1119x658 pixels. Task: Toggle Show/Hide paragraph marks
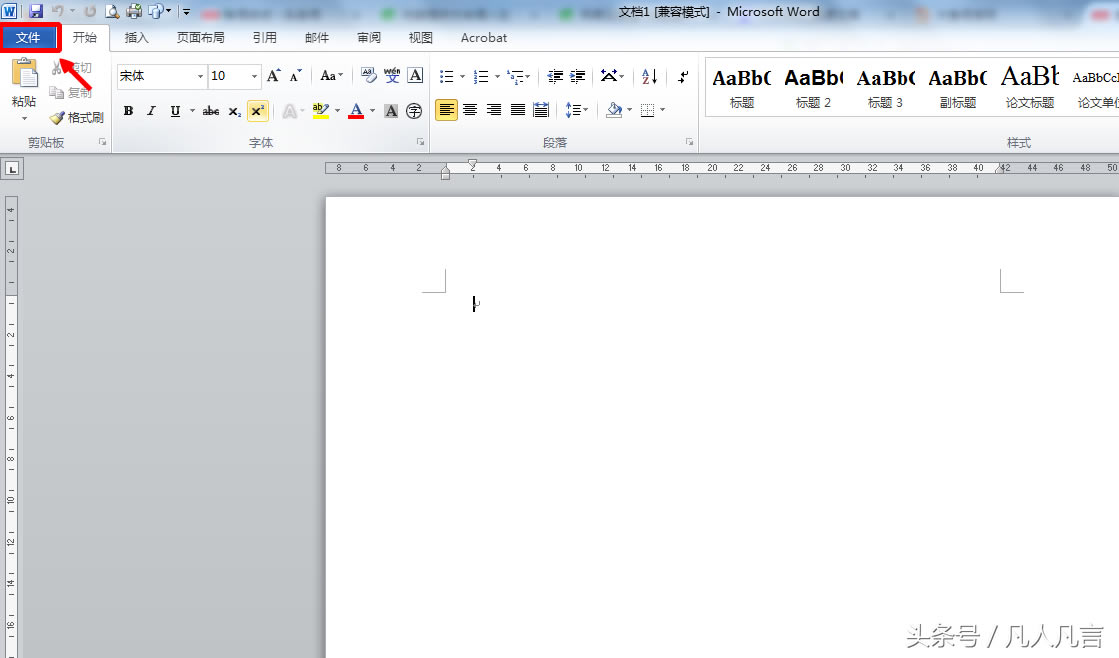pos(682,76)
